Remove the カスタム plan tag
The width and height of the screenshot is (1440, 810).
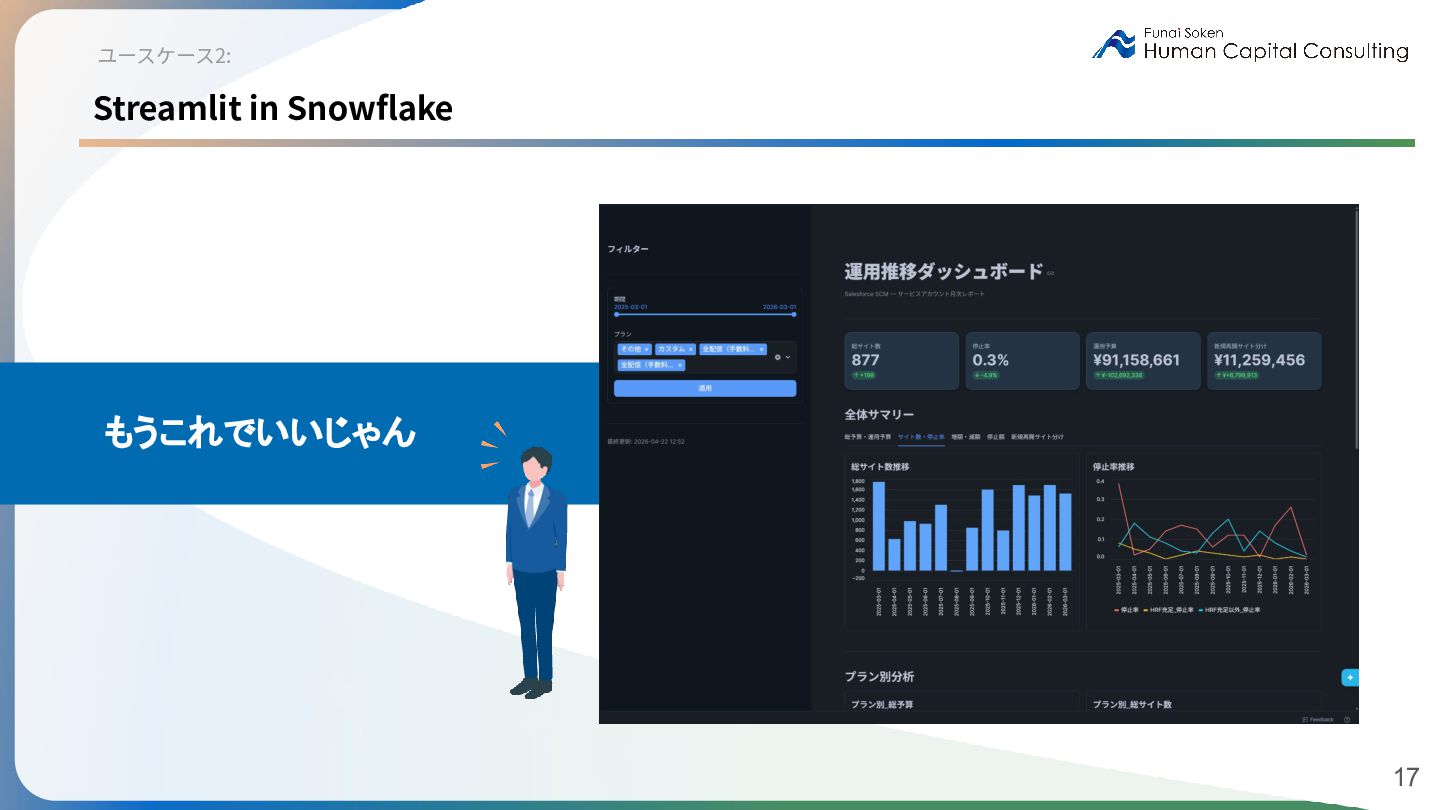click(x=691, y=349)
